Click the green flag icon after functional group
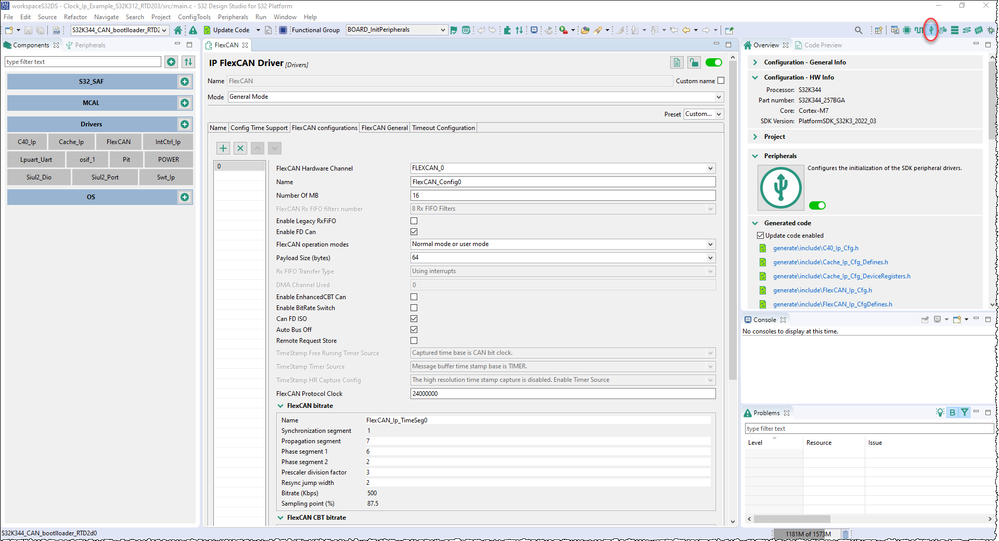The height and width of the screenshot is (541, 999). point(454,30)
